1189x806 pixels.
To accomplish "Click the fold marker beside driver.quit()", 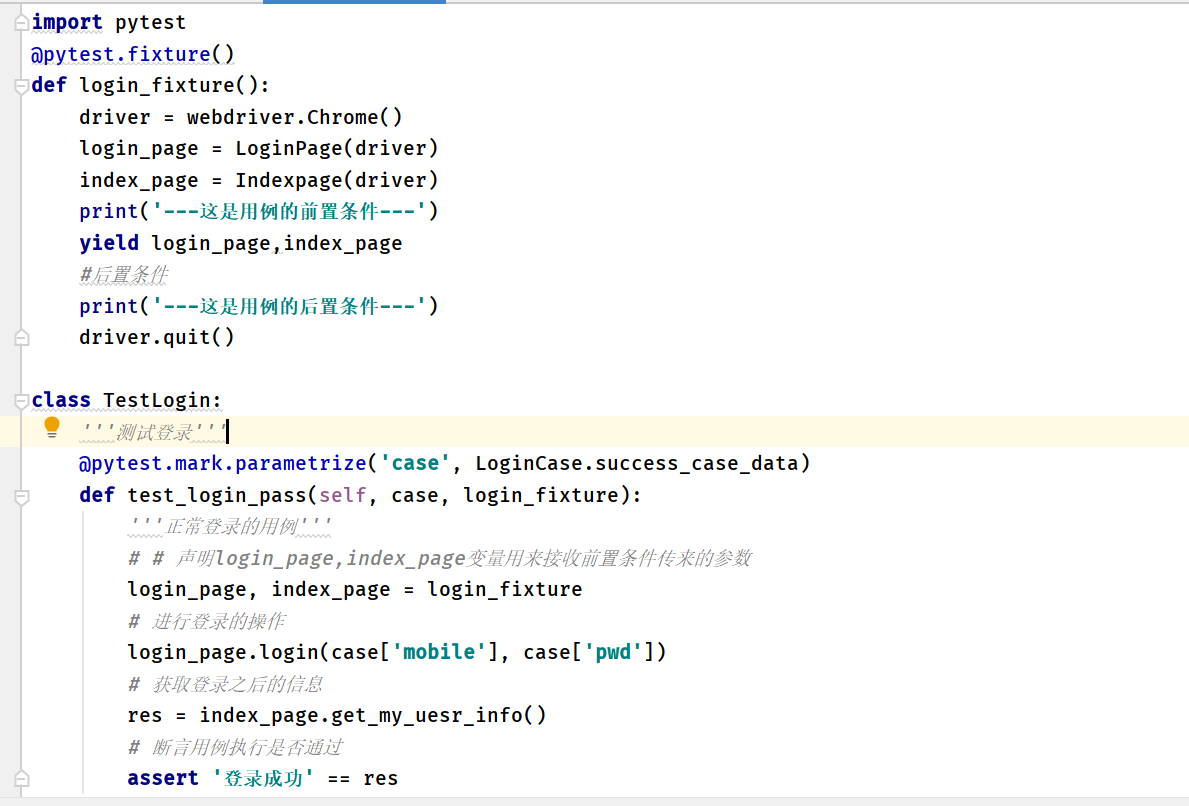I will point(20,338).
